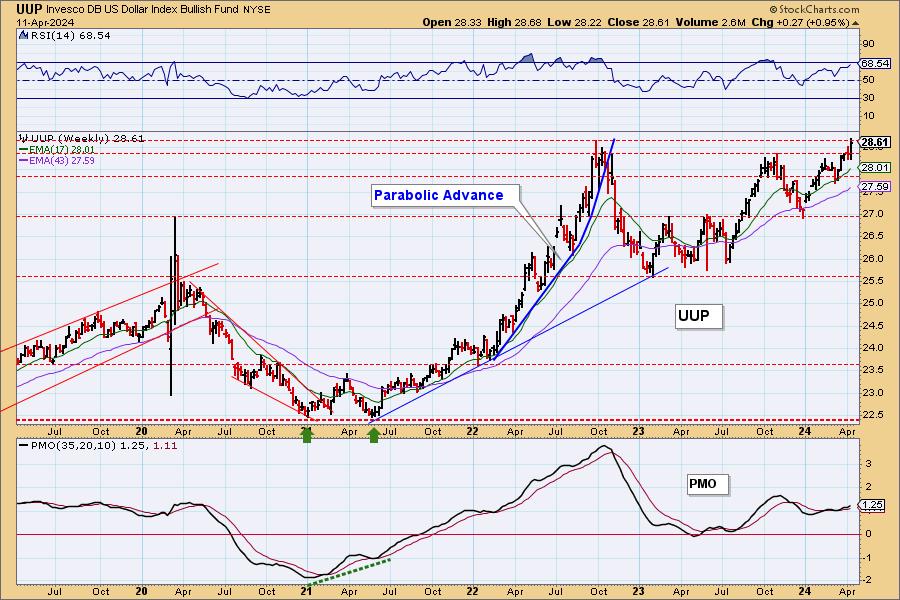Click the 30 level label on the RSI axis
This screenshot has height=600, width=900.
[x=868, y=98]
